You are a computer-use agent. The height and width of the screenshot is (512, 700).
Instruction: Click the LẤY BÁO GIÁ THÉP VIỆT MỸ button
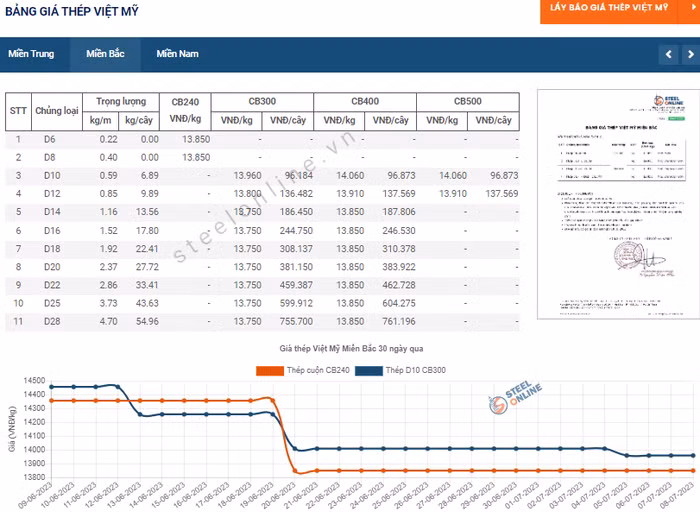coord(608,8)
